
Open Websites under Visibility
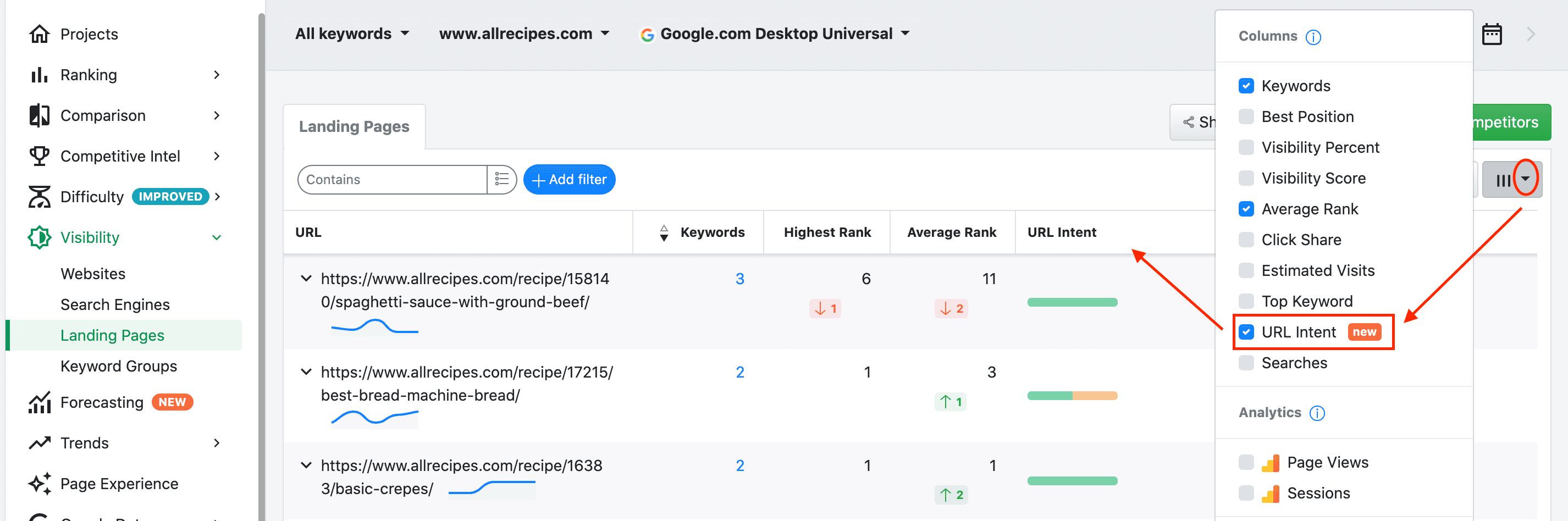93,274
